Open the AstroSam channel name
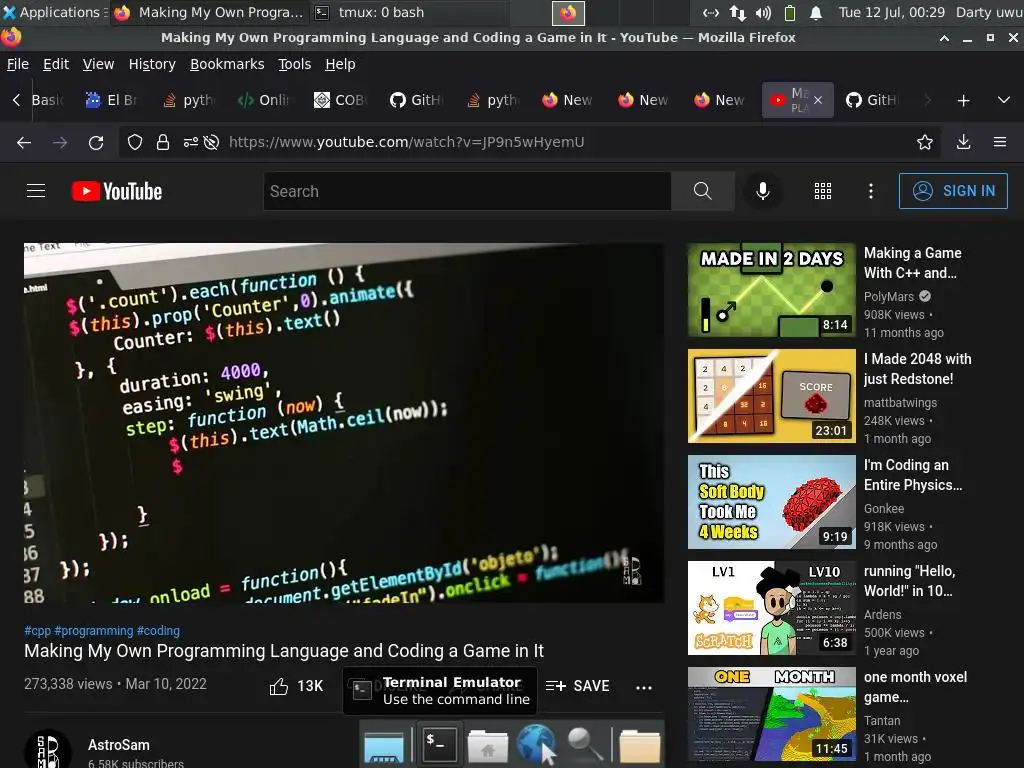The image size is (1024, 768). point(119,745)
